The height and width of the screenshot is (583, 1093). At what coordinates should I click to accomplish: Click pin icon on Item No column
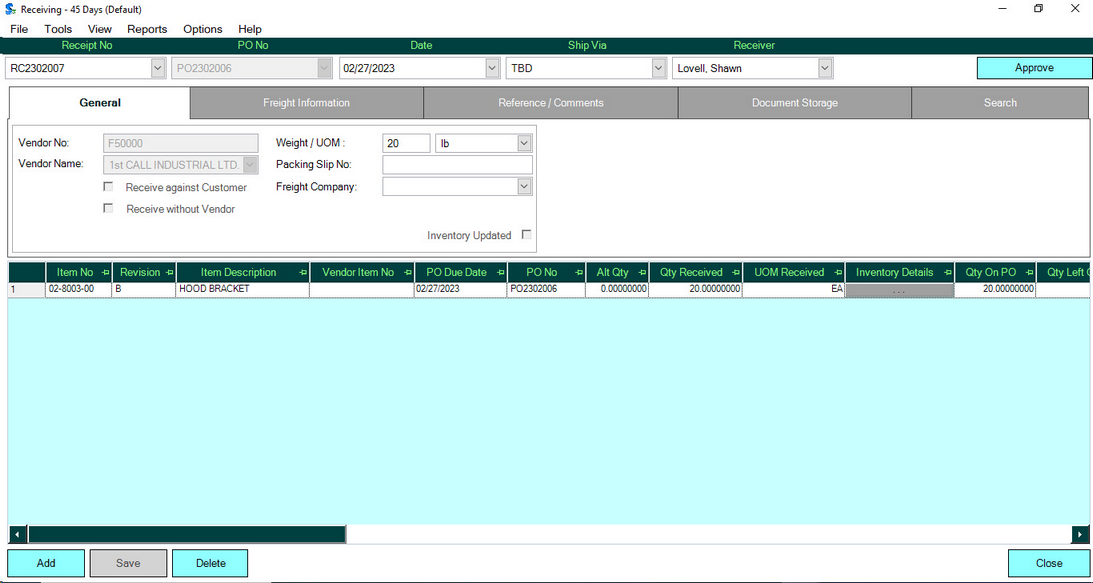(x=105, y=273)
